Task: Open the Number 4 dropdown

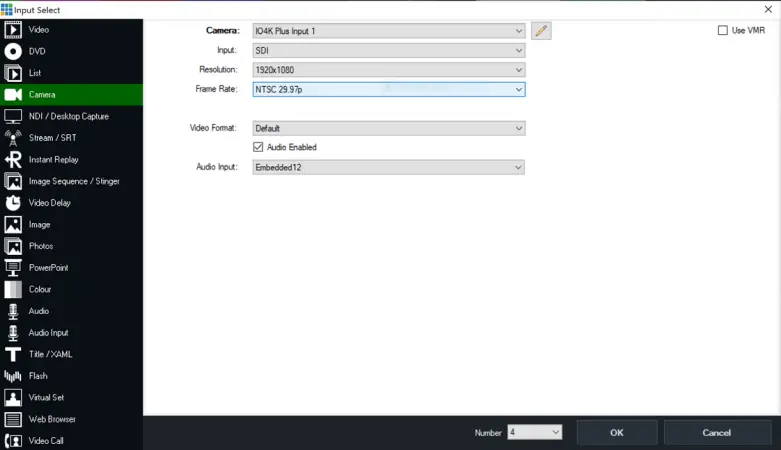Action: (534, 432)
